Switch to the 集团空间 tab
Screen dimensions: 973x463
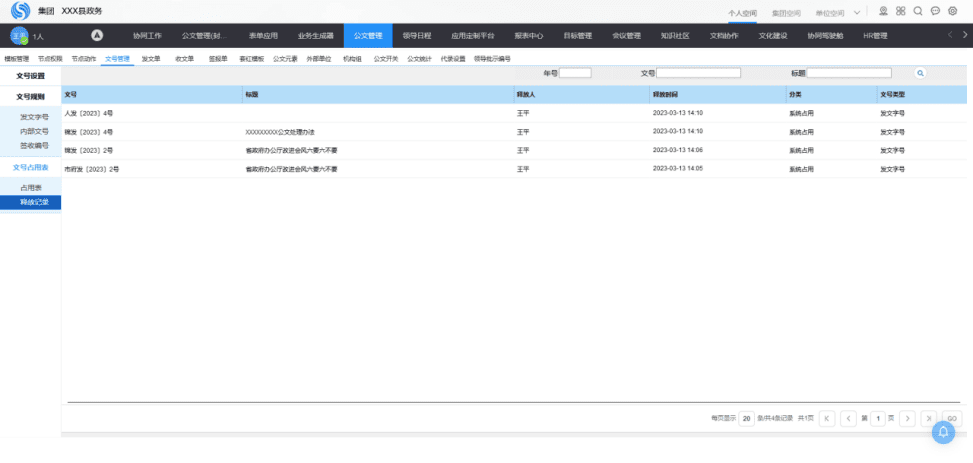pos(786,12)
